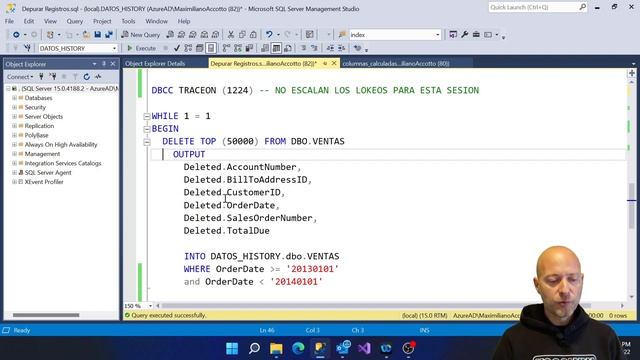
Task: Expand the Security node
Action: 14,107
